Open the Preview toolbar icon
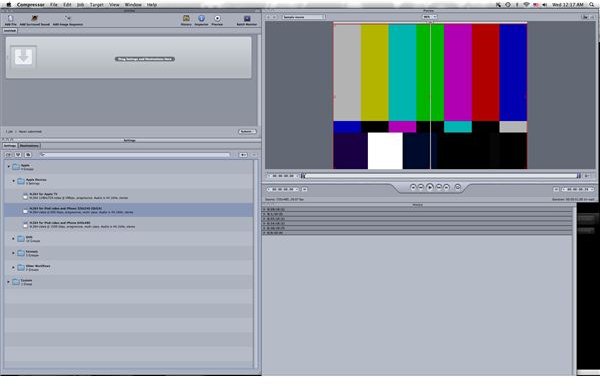The height and width of the screenshot is (386, 600). [217, 19]
